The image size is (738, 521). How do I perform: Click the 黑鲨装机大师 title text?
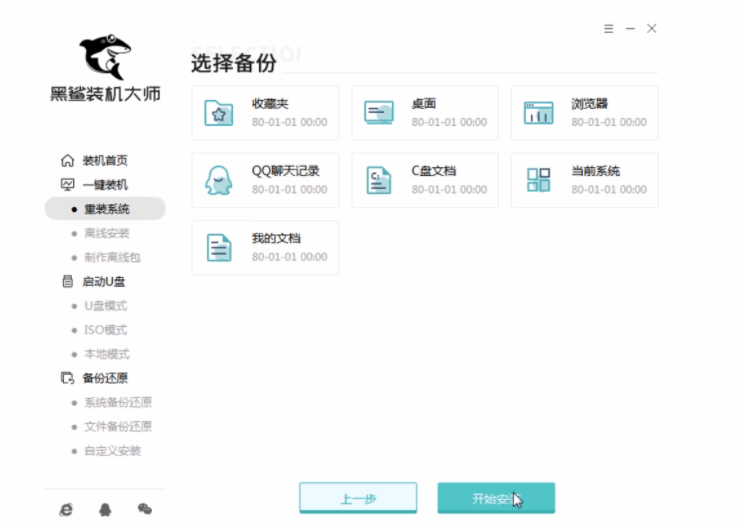point(105,94)
